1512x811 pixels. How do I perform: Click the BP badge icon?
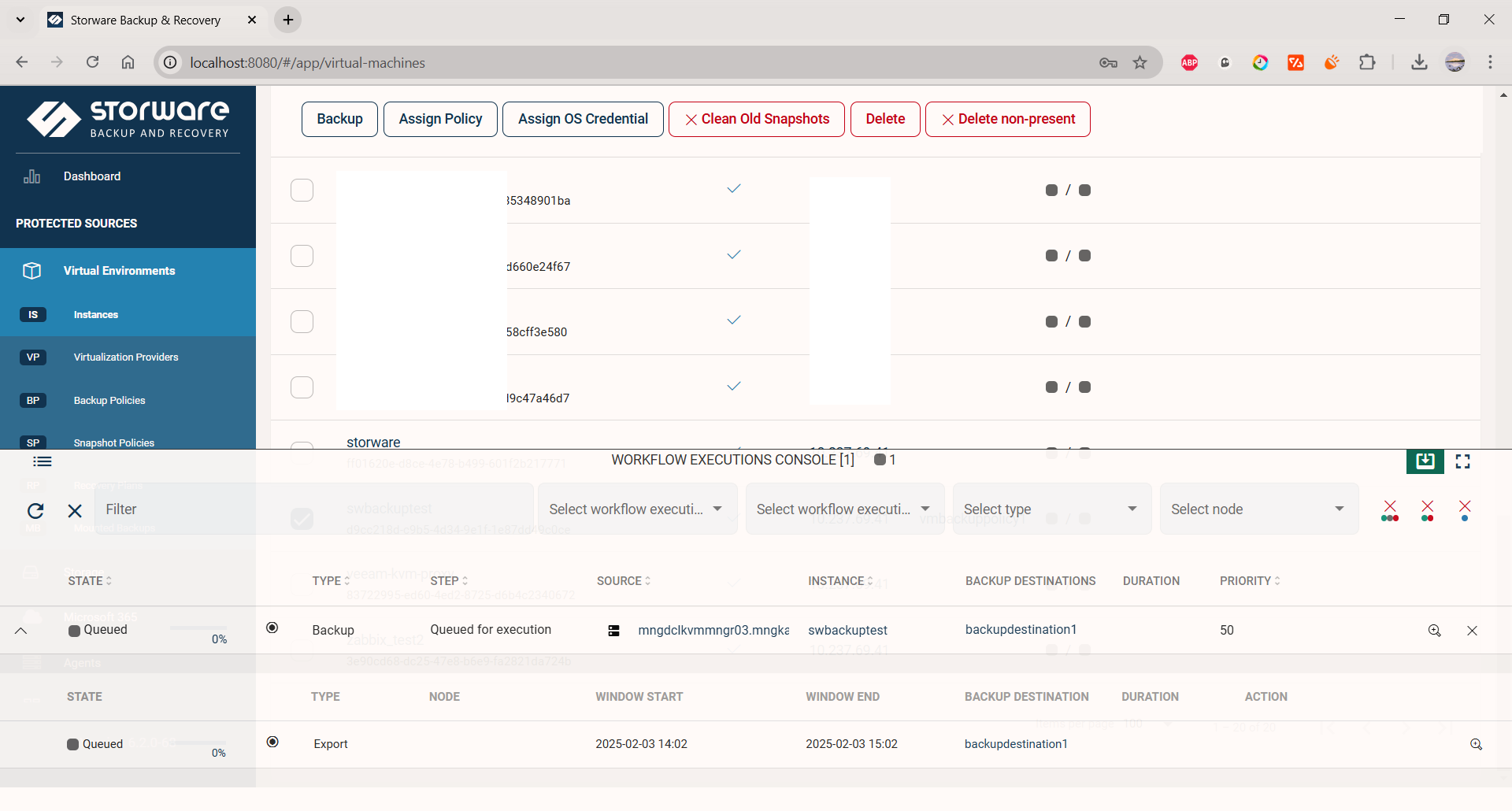33,401
